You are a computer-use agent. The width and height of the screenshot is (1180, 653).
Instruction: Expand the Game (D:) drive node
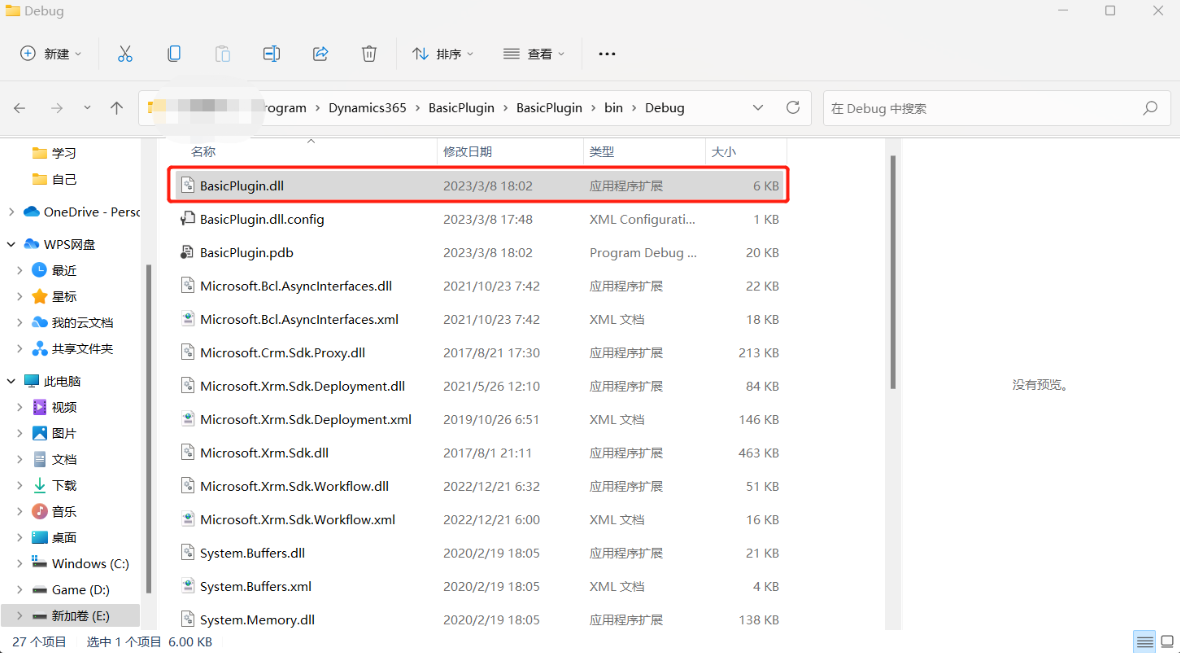(20, 590)
